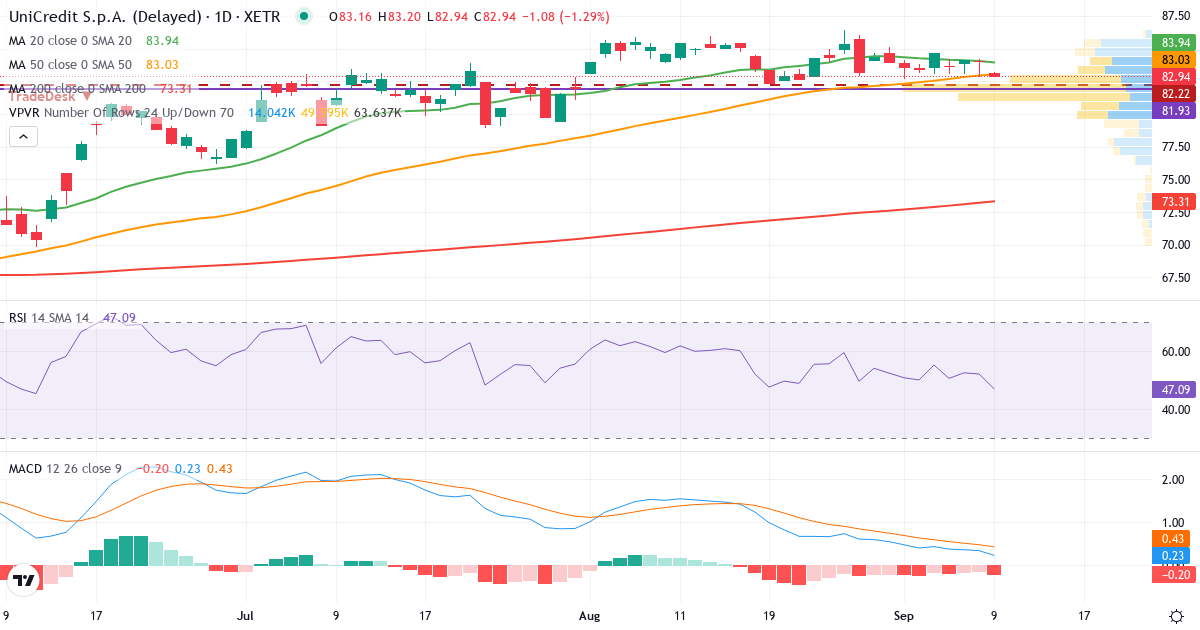Click orange 83.03 tag on price scale

(1175, 60)
